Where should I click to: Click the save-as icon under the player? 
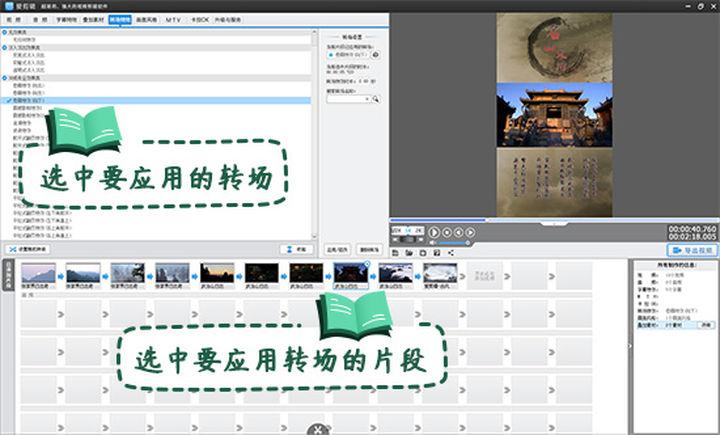tap(437, 253)
